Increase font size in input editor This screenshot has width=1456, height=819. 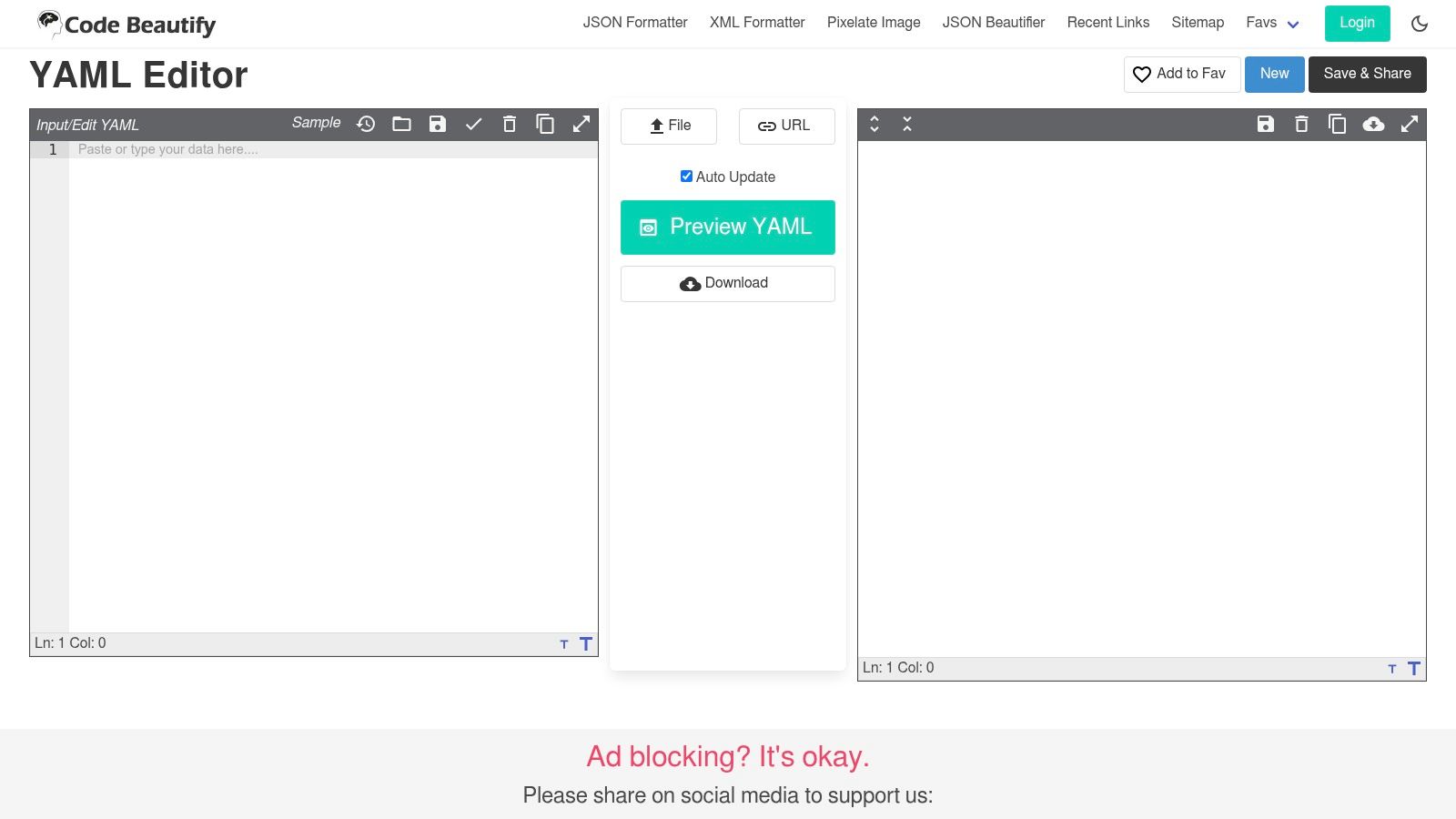click(586, 643)
